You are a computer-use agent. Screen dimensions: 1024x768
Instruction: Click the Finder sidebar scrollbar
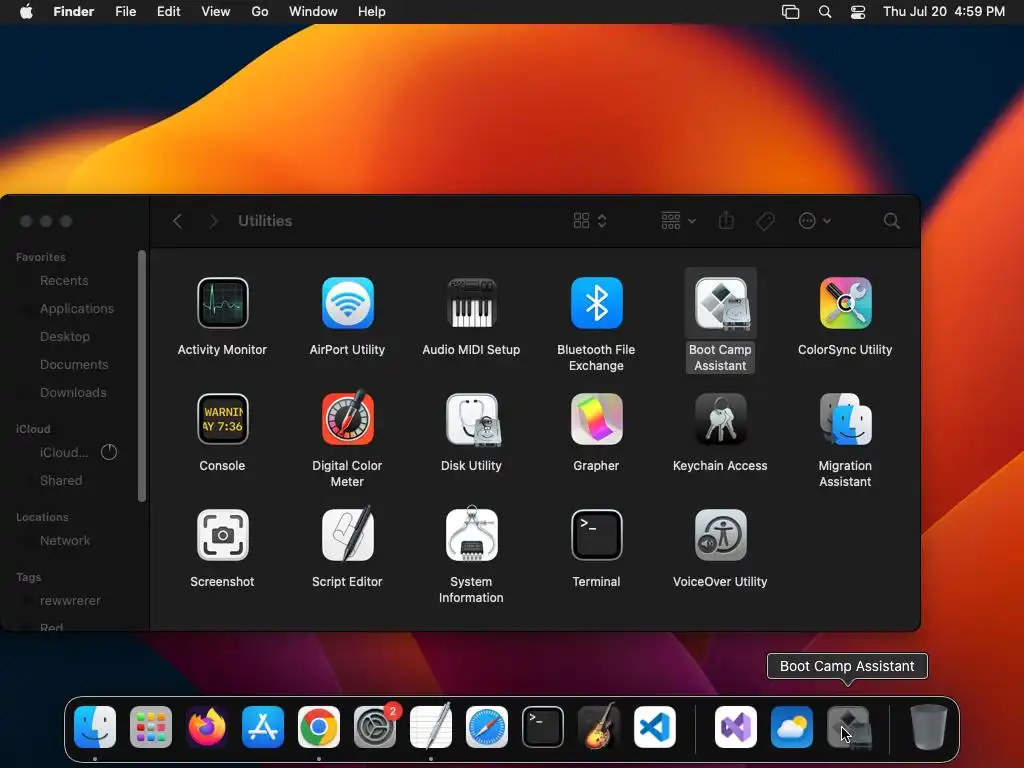[142, 376]
